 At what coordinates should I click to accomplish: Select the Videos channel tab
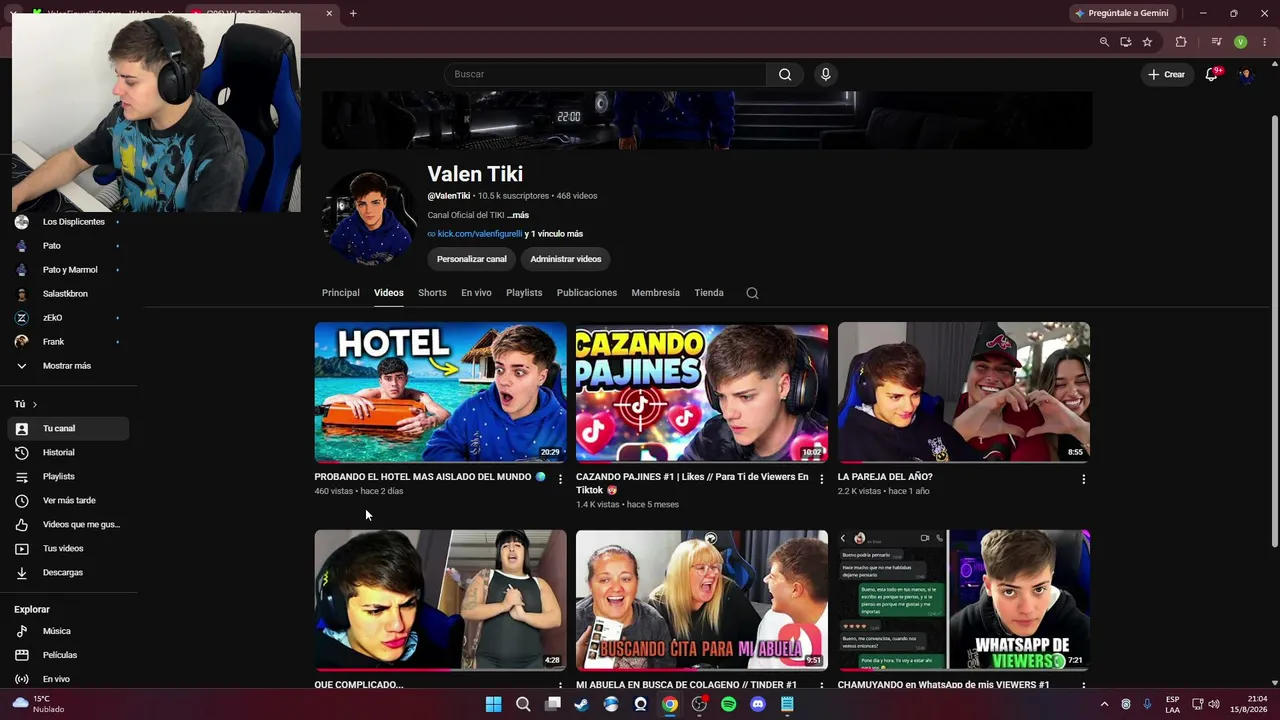click(389, 293)
